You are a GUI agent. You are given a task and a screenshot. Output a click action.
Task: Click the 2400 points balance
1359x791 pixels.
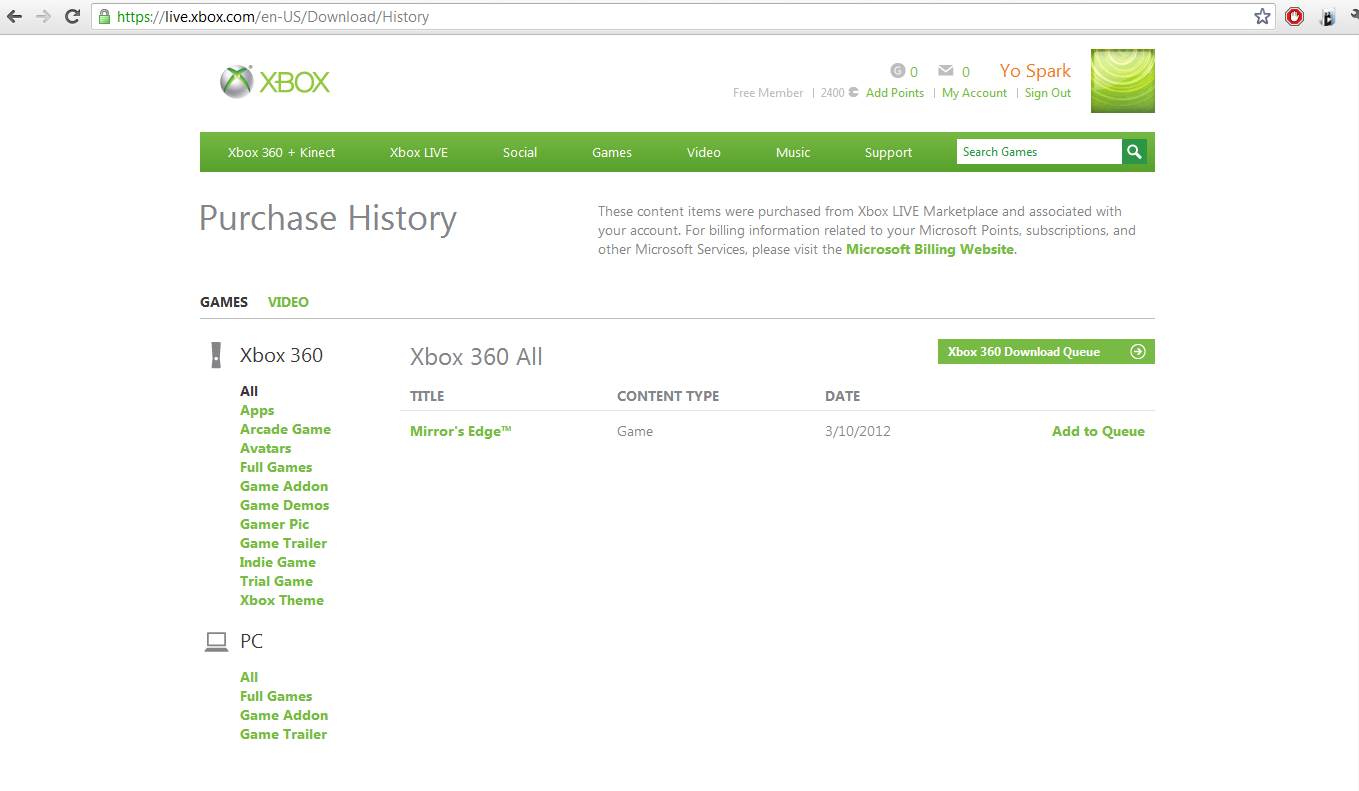[x=838, y=93]
